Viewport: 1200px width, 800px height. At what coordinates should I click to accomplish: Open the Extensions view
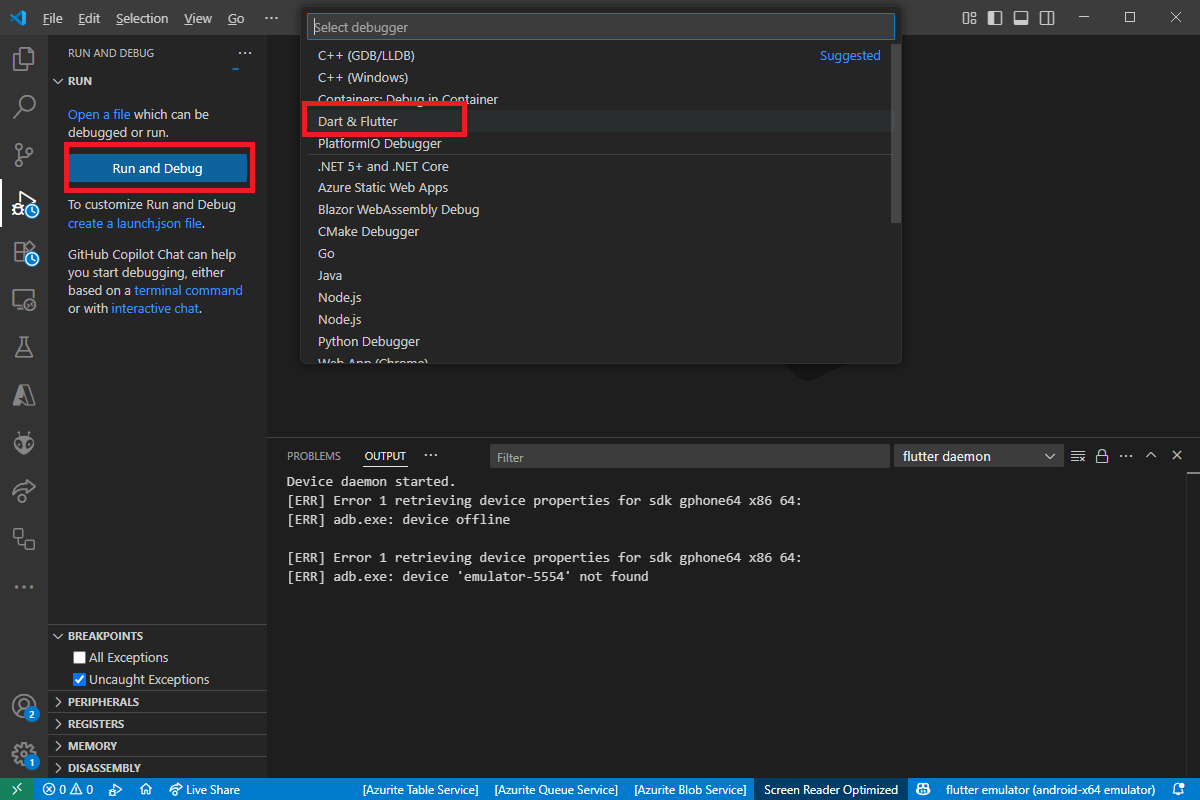click(x=23, y=251)
